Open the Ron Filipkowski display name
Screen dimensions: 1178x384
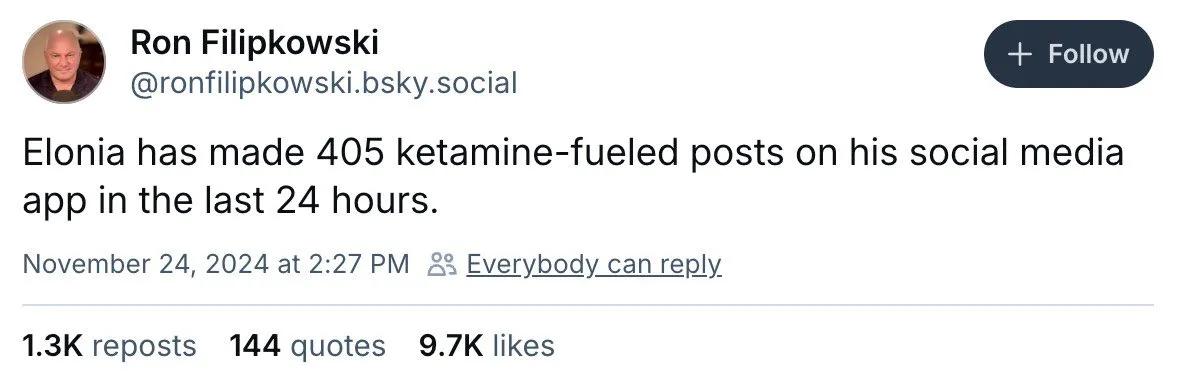tap(255, 43)
